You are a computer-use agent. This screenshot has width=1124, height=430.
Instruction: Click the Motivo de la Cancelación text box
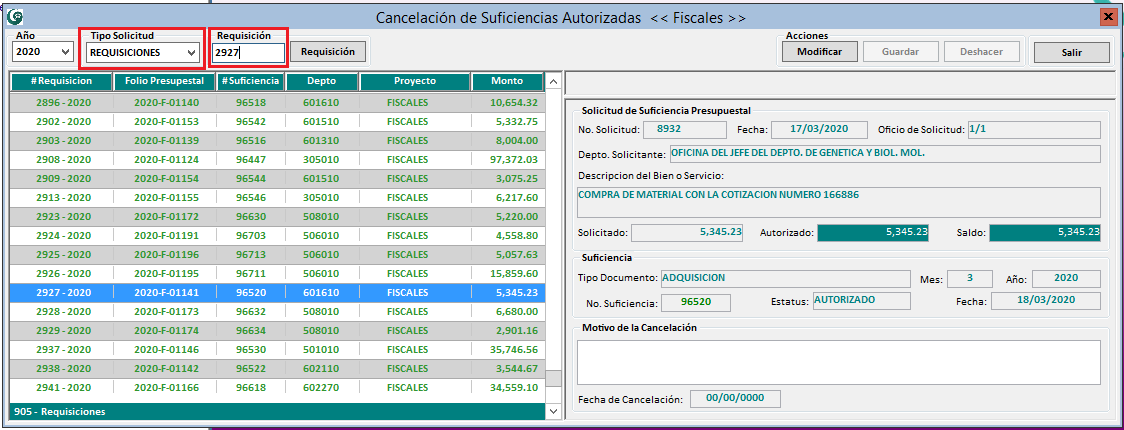pyautogui.click(x=838, y=361)
